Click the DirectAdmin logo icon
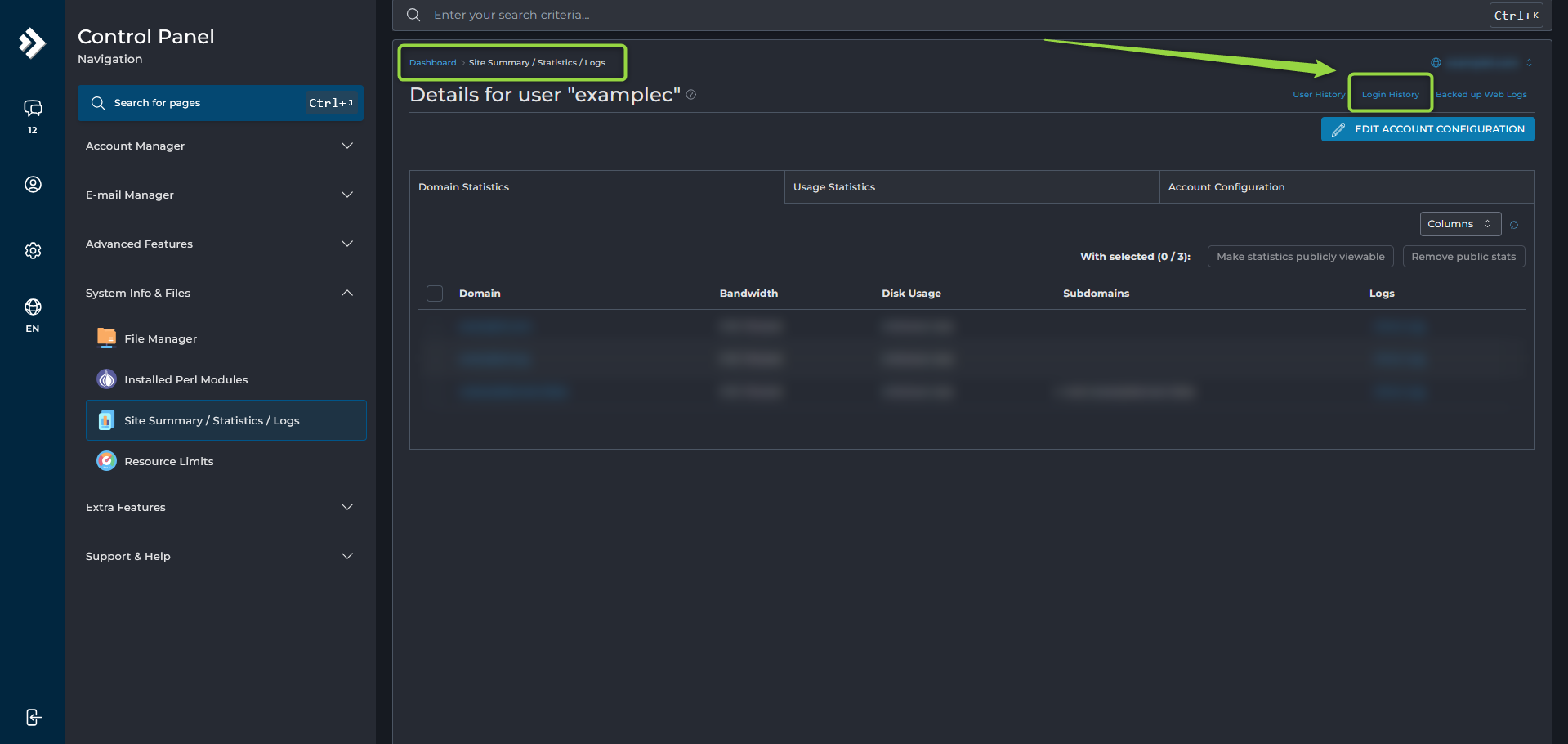This screenshot has height=744, width=1568. pos(32,43)
